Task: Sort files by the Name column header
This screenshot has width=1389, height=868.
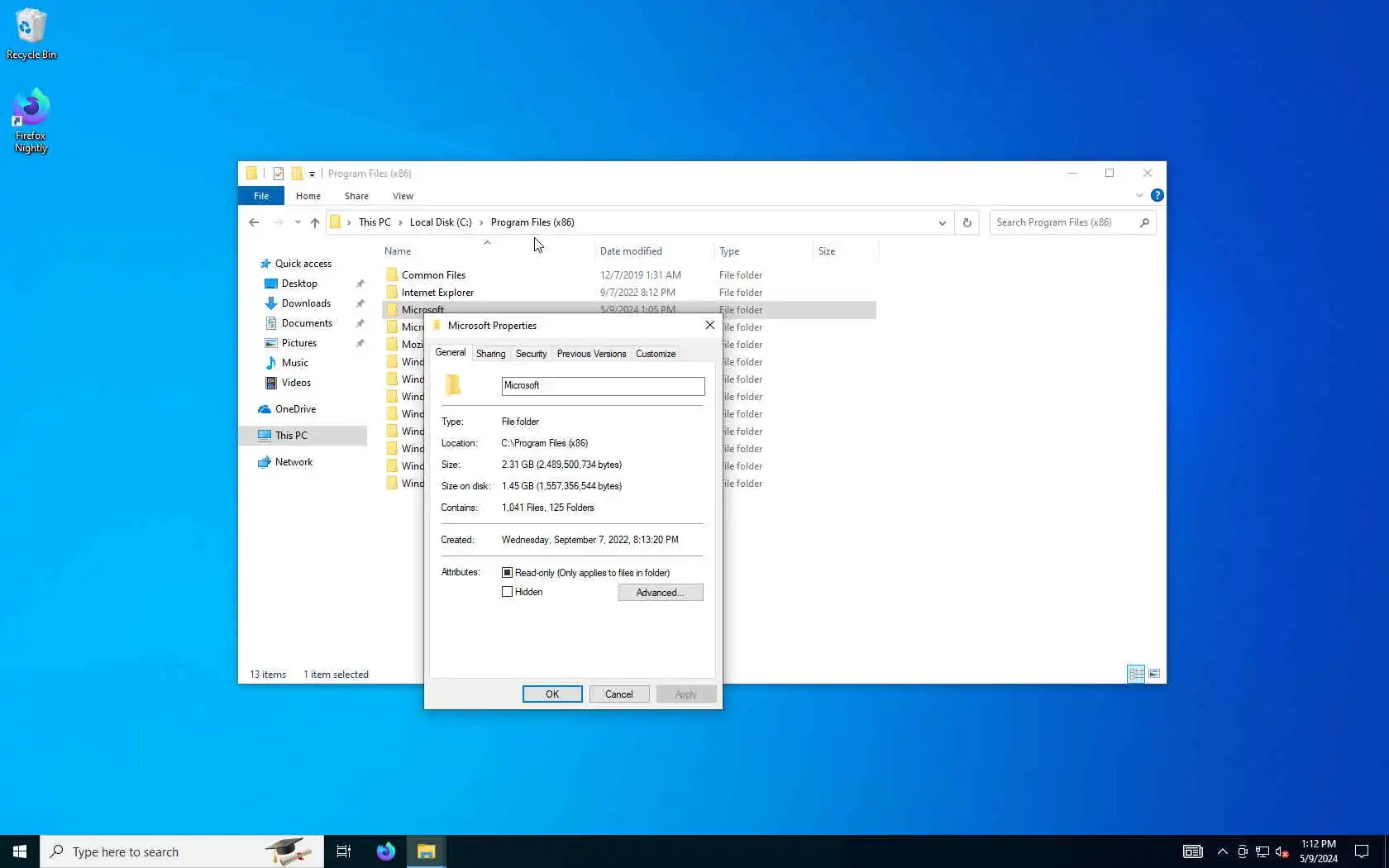Action: (487, 251)
